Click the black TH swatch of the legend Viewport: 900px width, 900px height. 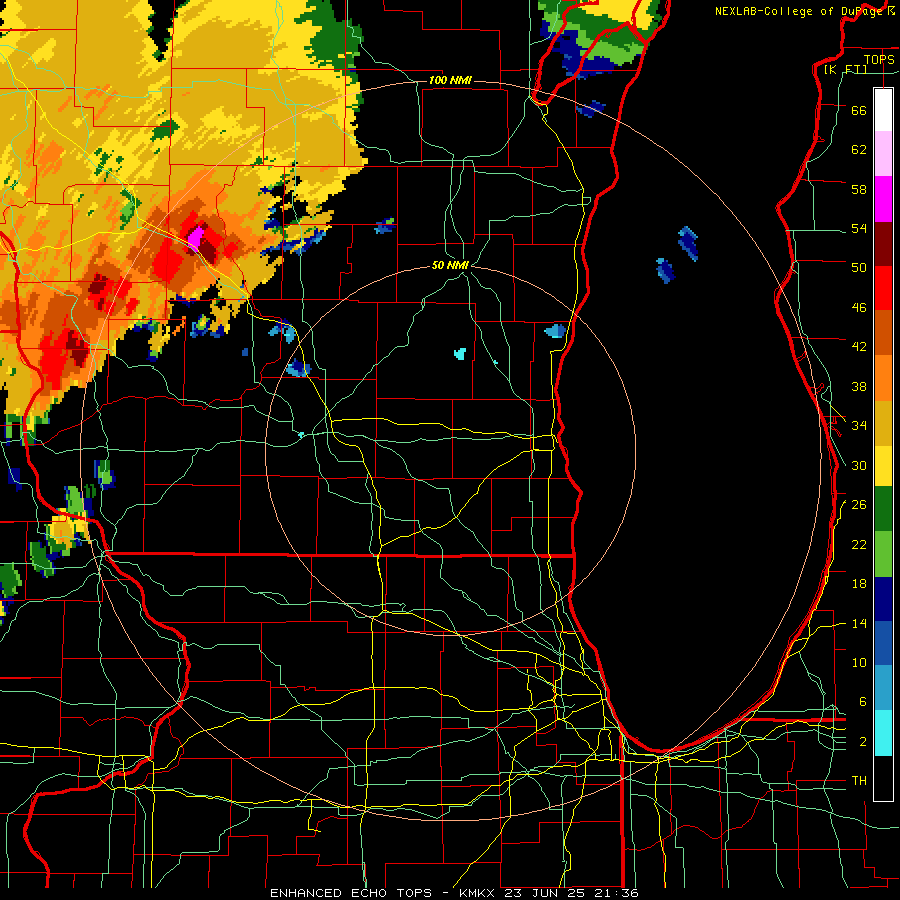(883, 778)
